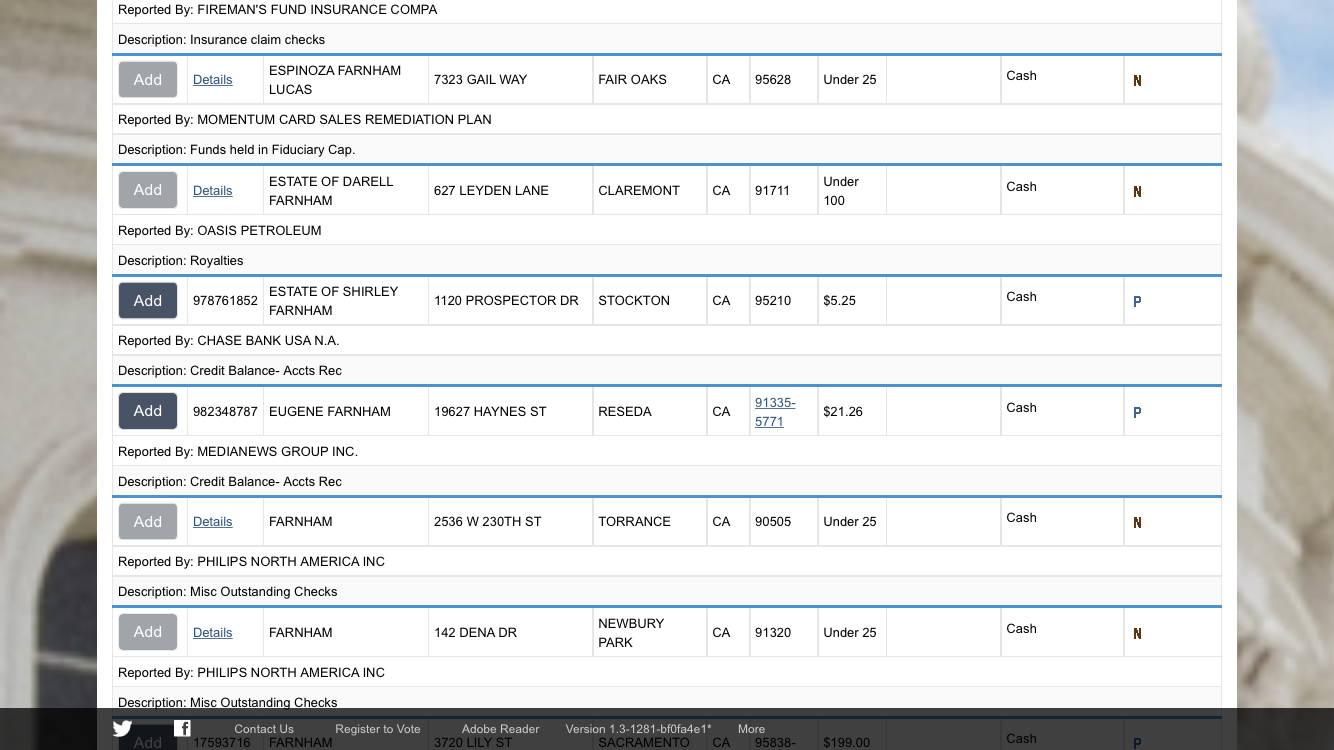The width and height of the screenshot is (1334, 750).
Task: Click the city FAIR OAKS
Action: coord(632,79)
